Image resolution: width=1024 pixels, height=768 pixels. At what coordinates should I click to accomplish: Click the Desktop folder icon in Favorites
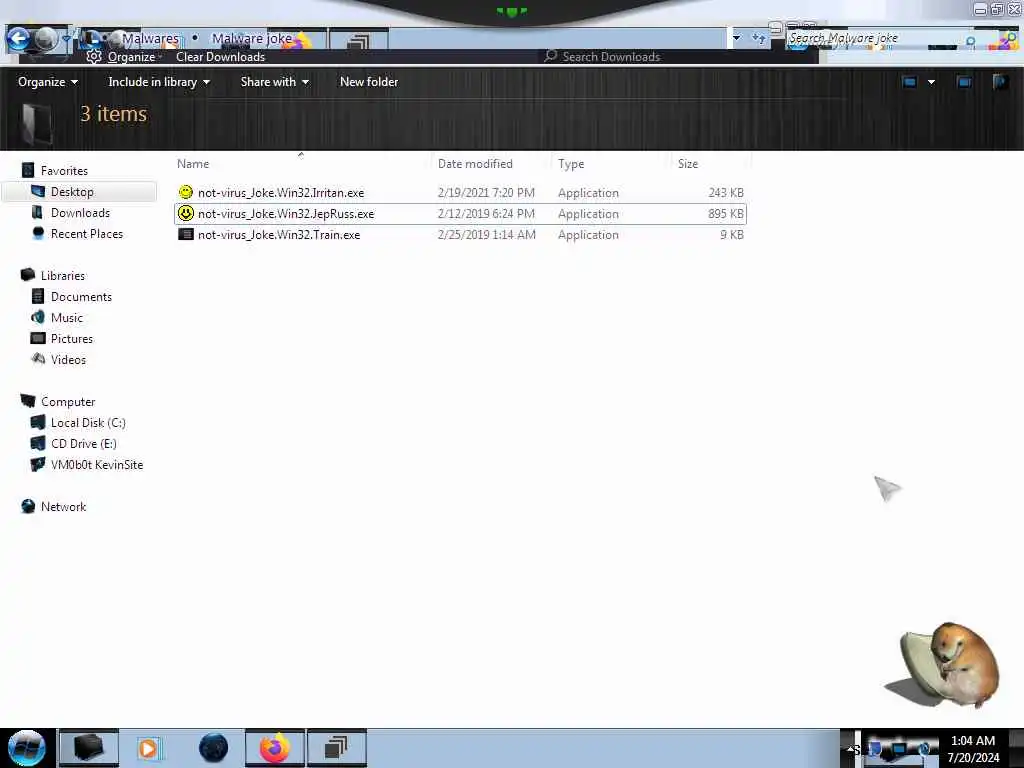point(38,191)
